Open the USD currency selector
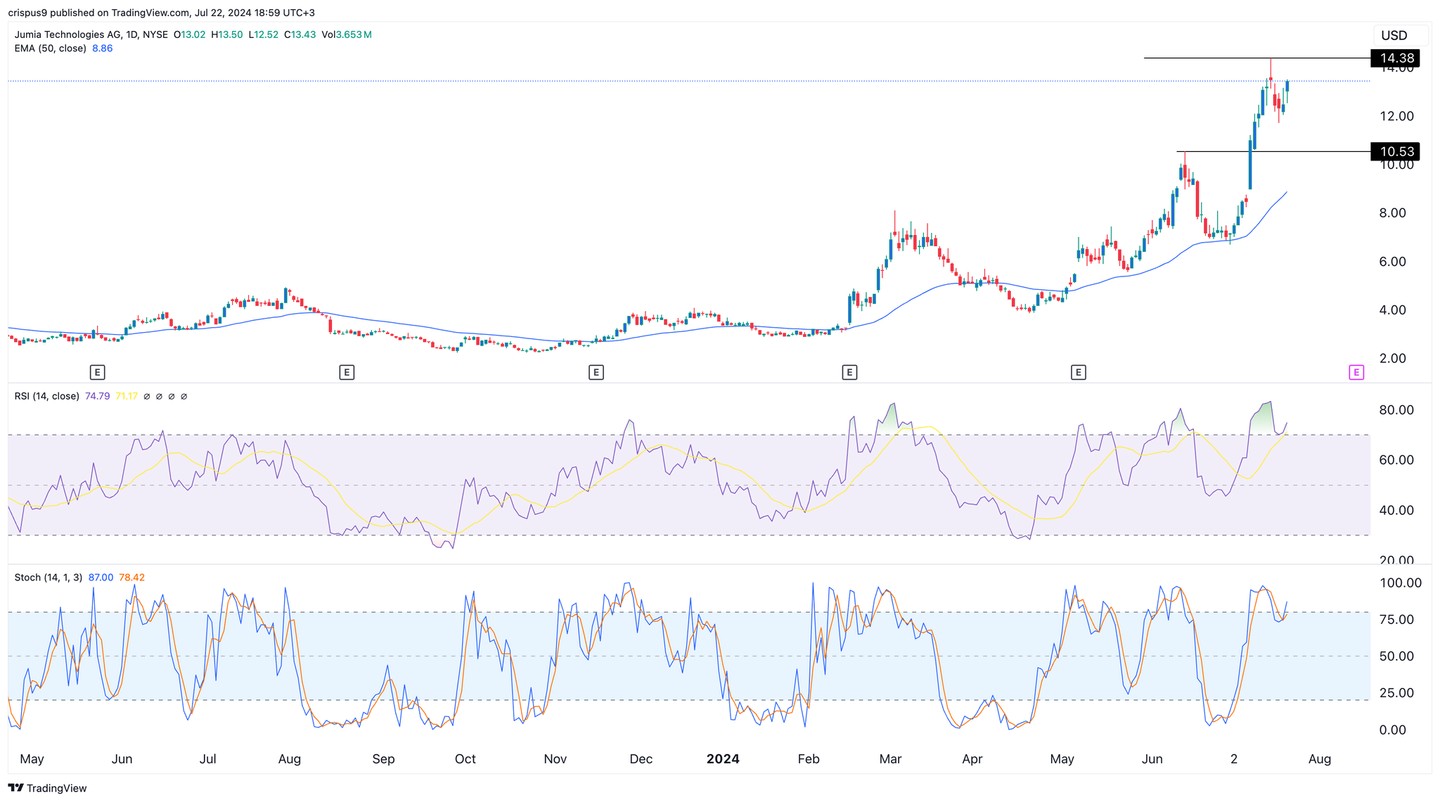 (1393, 35)
